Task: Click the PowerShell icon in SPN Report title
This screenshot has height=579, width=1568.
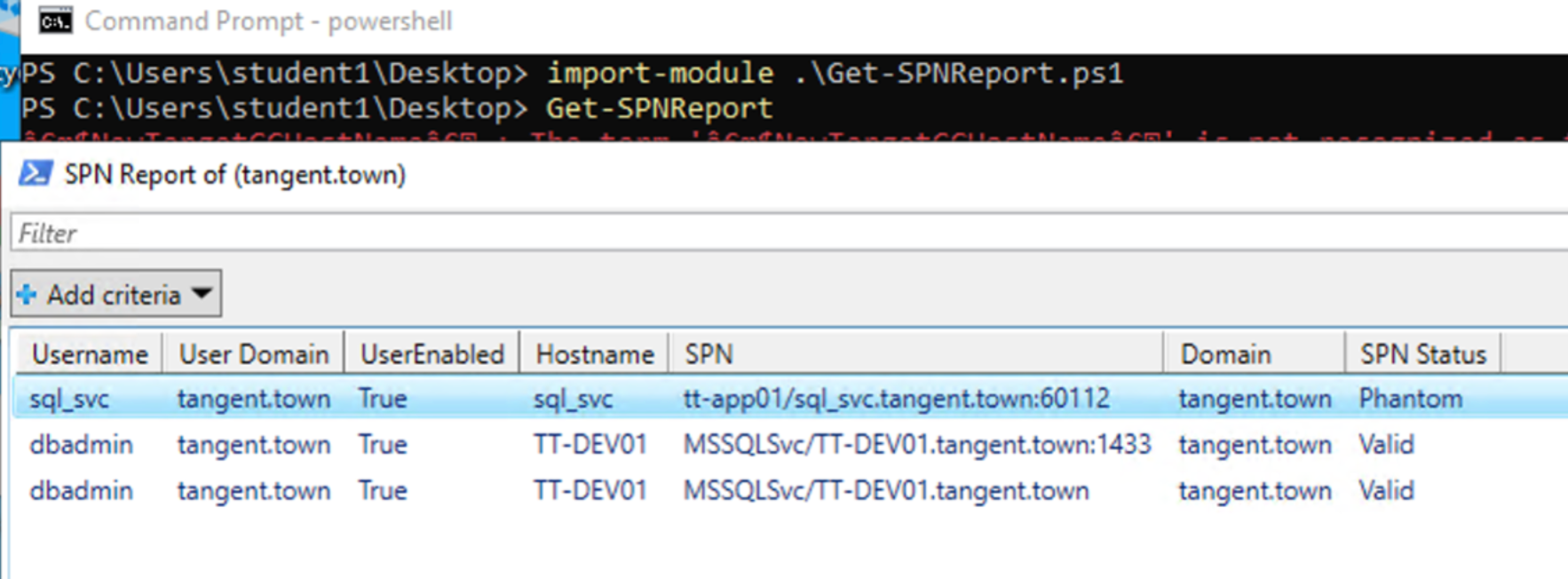Action: click(36, 173)
